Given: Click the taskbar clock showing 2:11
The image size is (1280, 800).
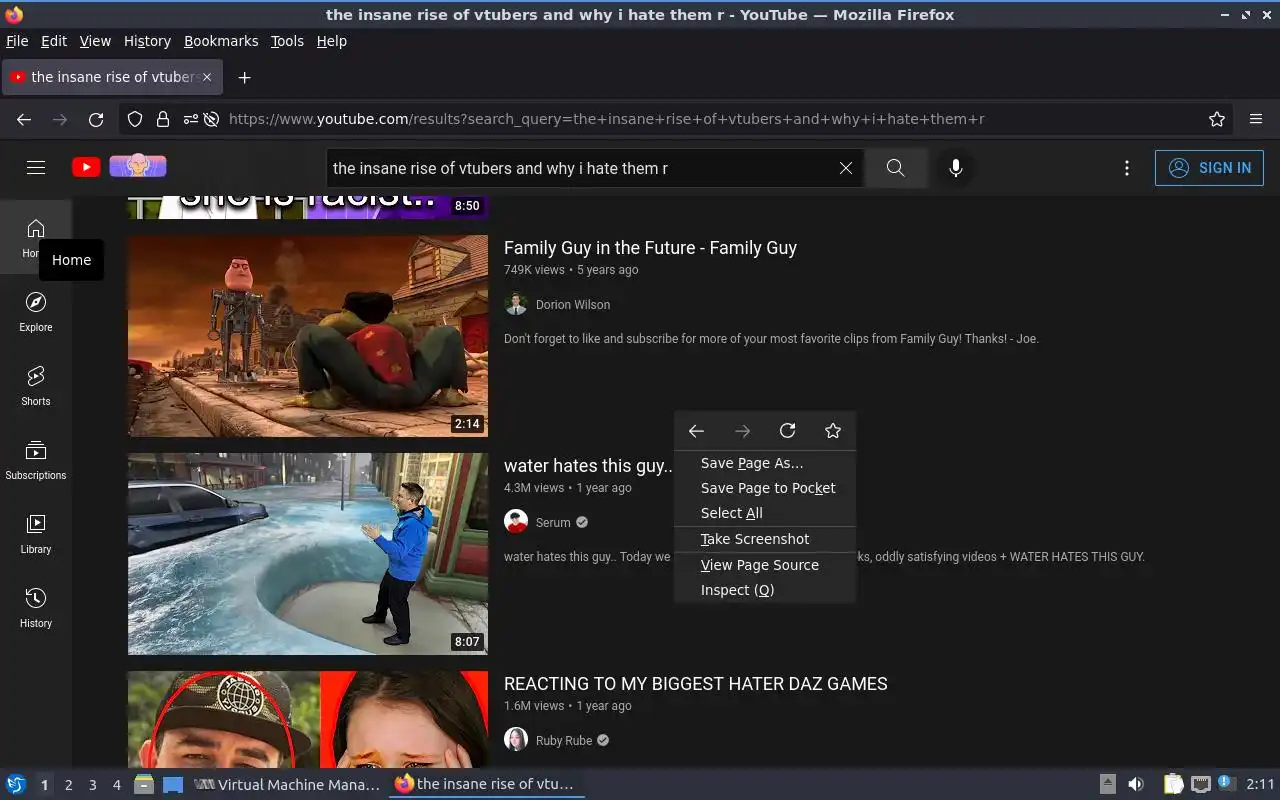Looking at the screenshot, I should 1260,784.
